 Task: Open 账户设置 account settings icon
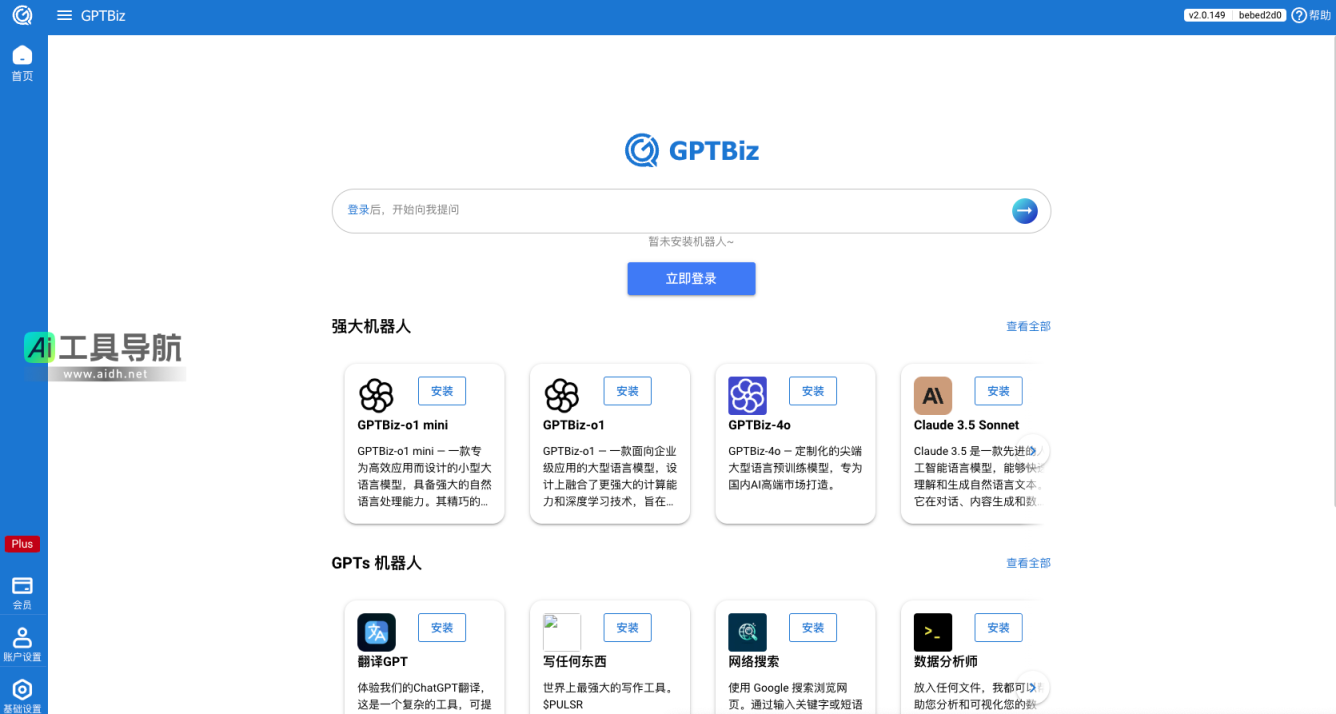(x=22, y=640)
